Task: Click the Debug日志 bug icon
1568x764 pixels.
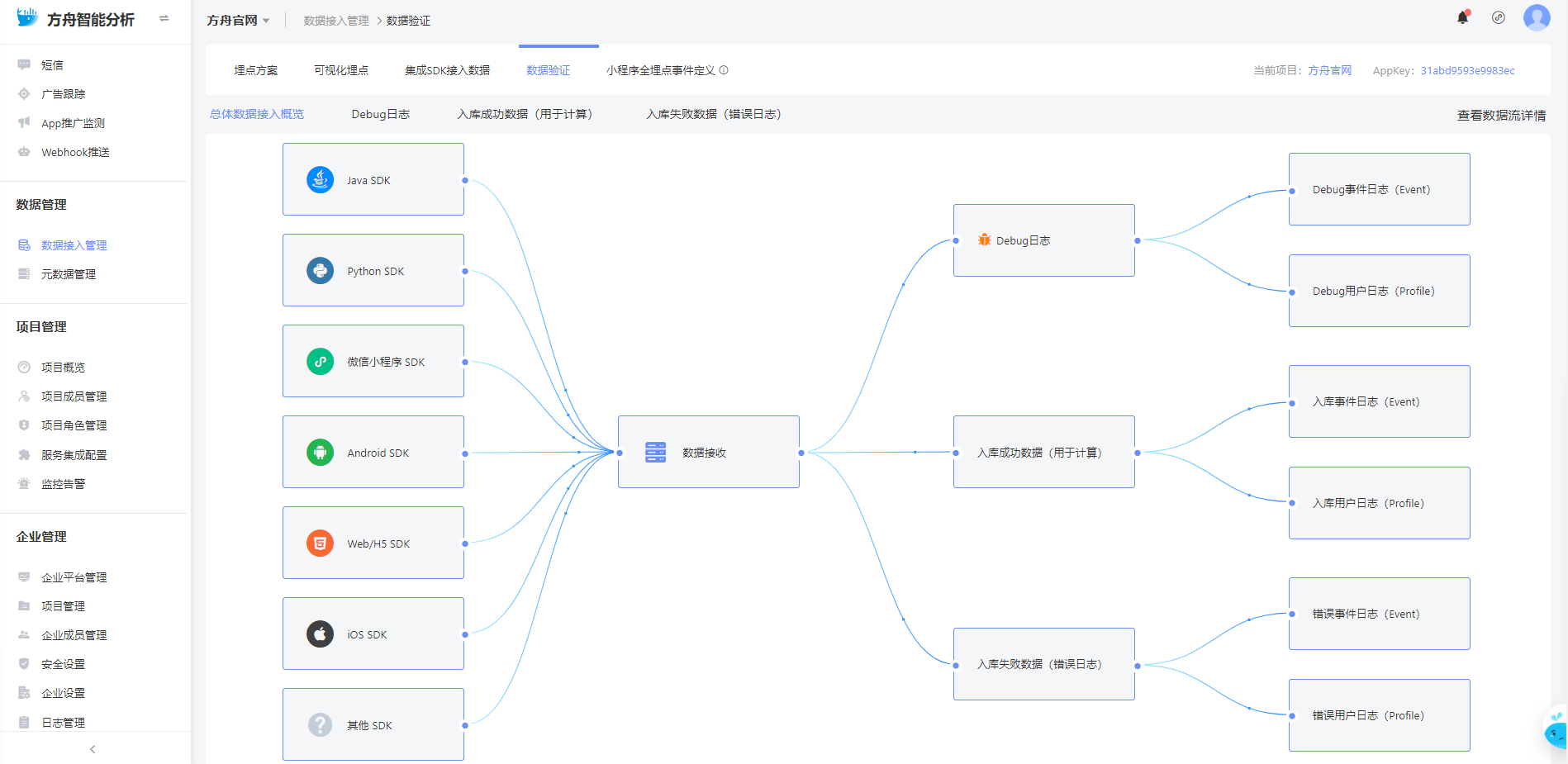Action: [984, 240]
